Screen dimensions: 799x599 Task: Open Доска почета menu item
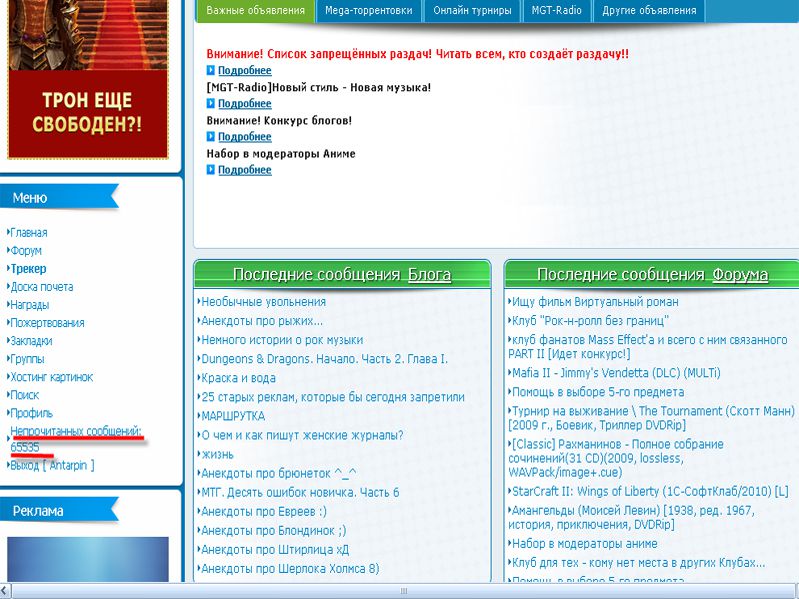[41, 287]
